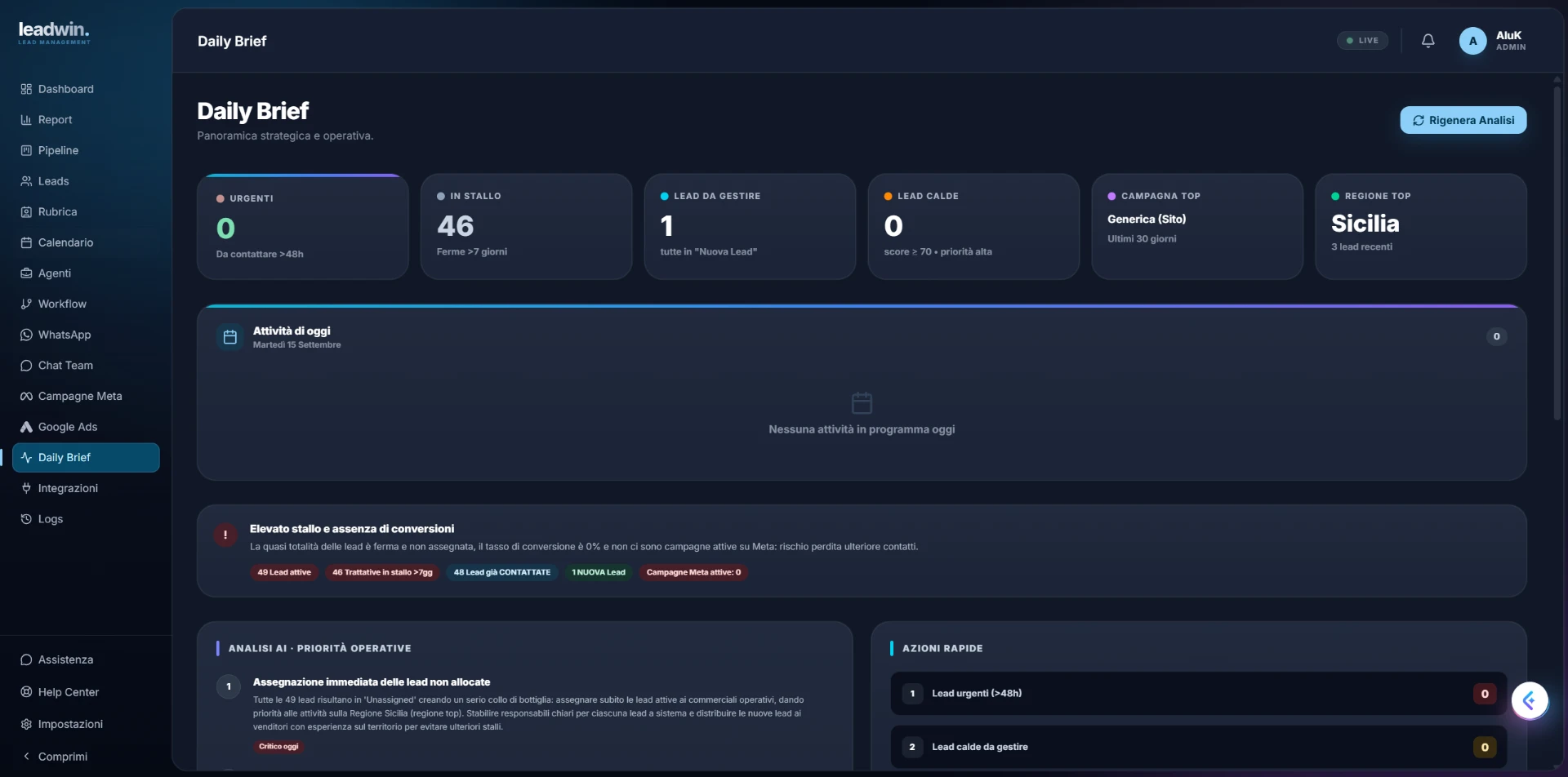Select Rubrica contacts icon
This screenshot has height=777, width=1568.
tap(26, 212)
